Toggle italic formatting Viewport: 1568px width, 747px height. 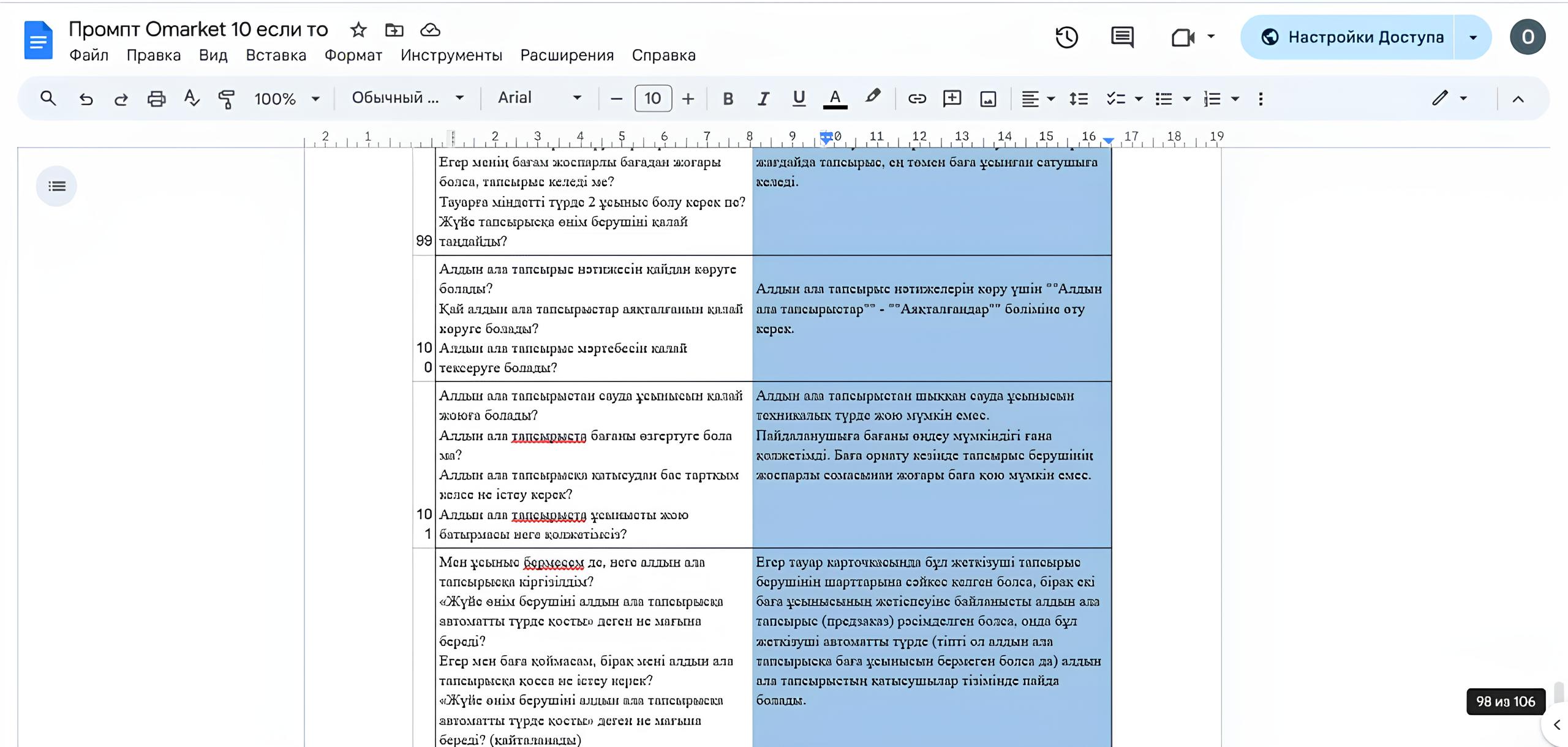tap(763, 99)
